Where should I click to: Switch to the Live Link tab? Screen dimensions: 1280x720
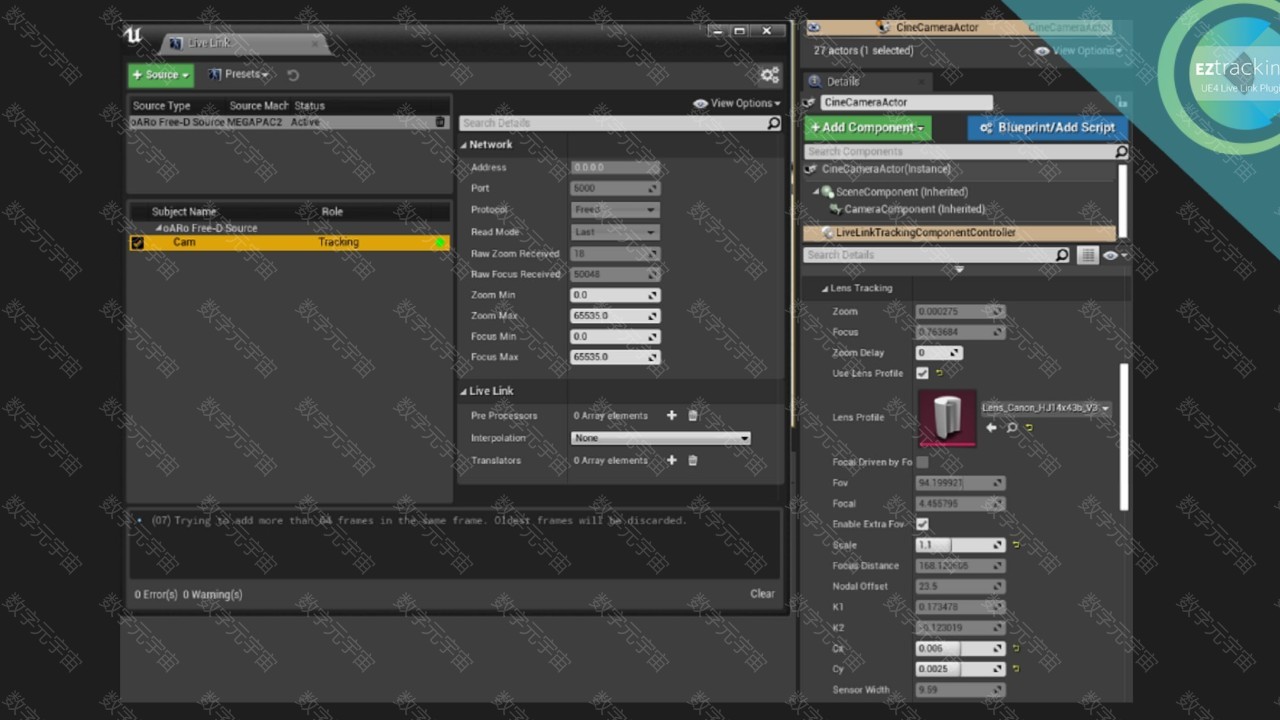208,43
